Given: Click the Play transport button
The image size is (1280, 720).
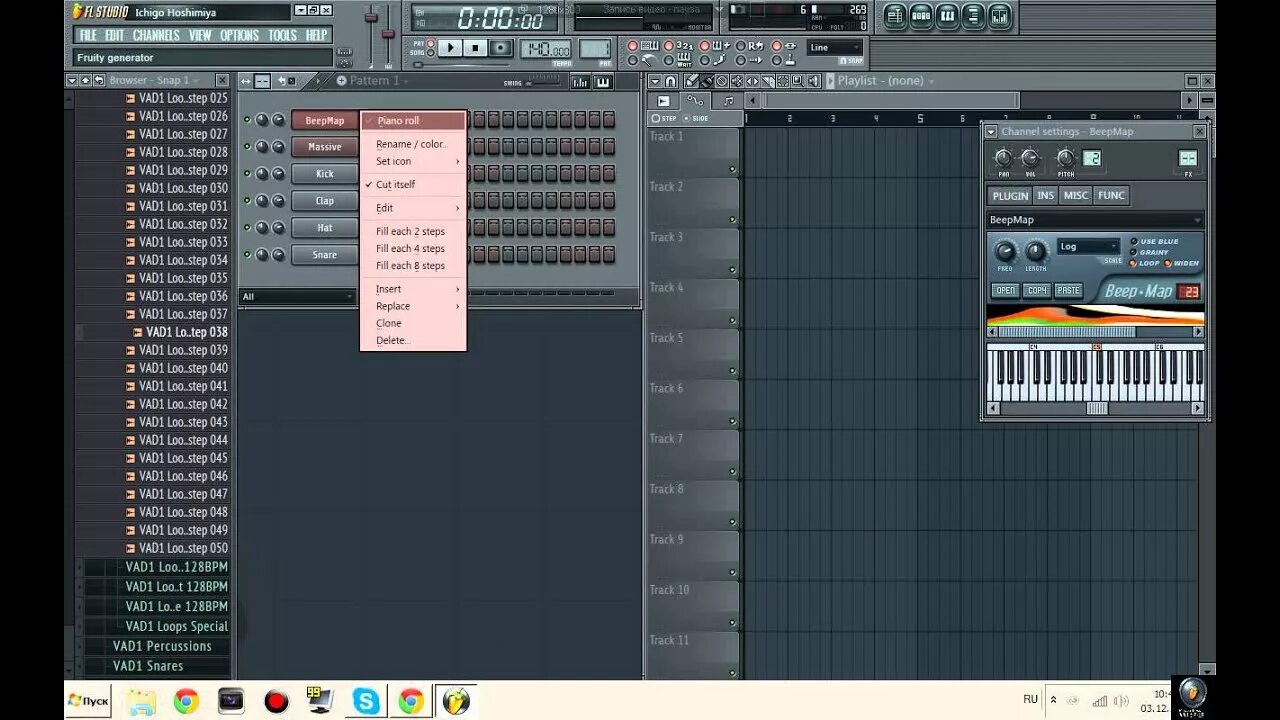Looking at the screenshot, I should click(450, 48).
